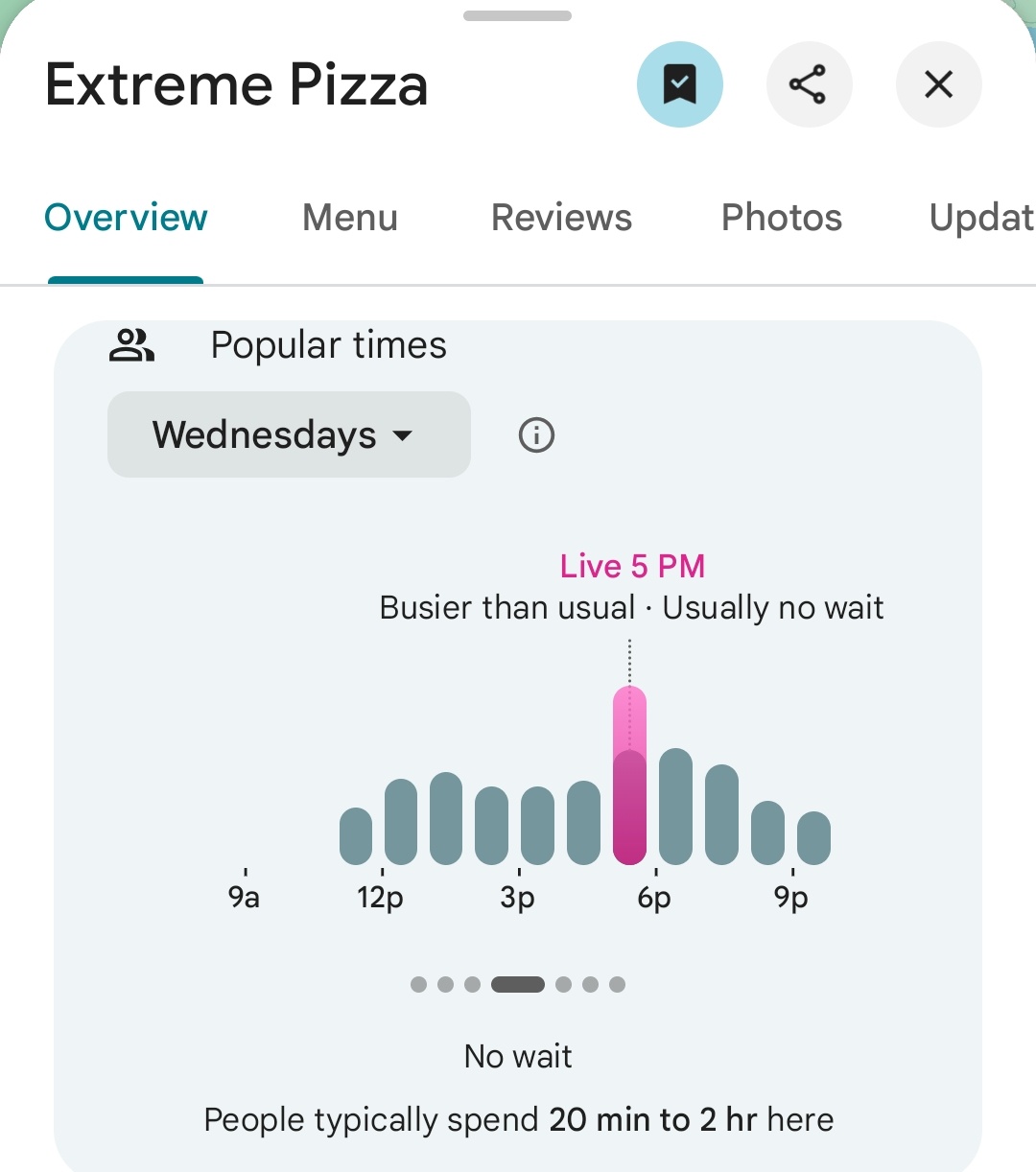The image size is (1036, 1172).
Task: Select the 12p bar in chart
Action: pos(401,823)
